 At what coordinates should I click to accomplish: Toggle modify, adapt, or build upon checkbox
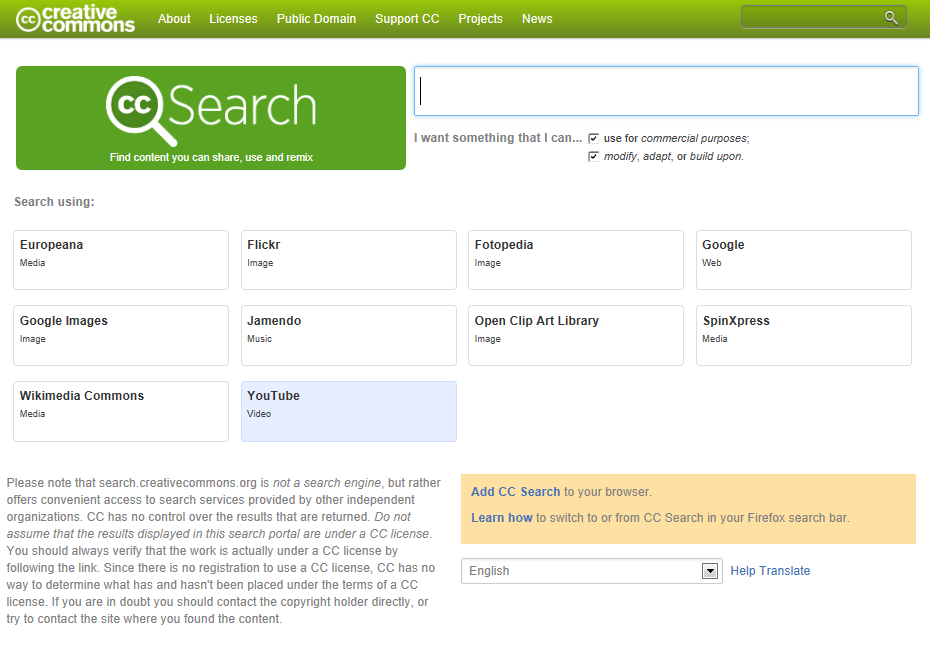pos(593,157)
